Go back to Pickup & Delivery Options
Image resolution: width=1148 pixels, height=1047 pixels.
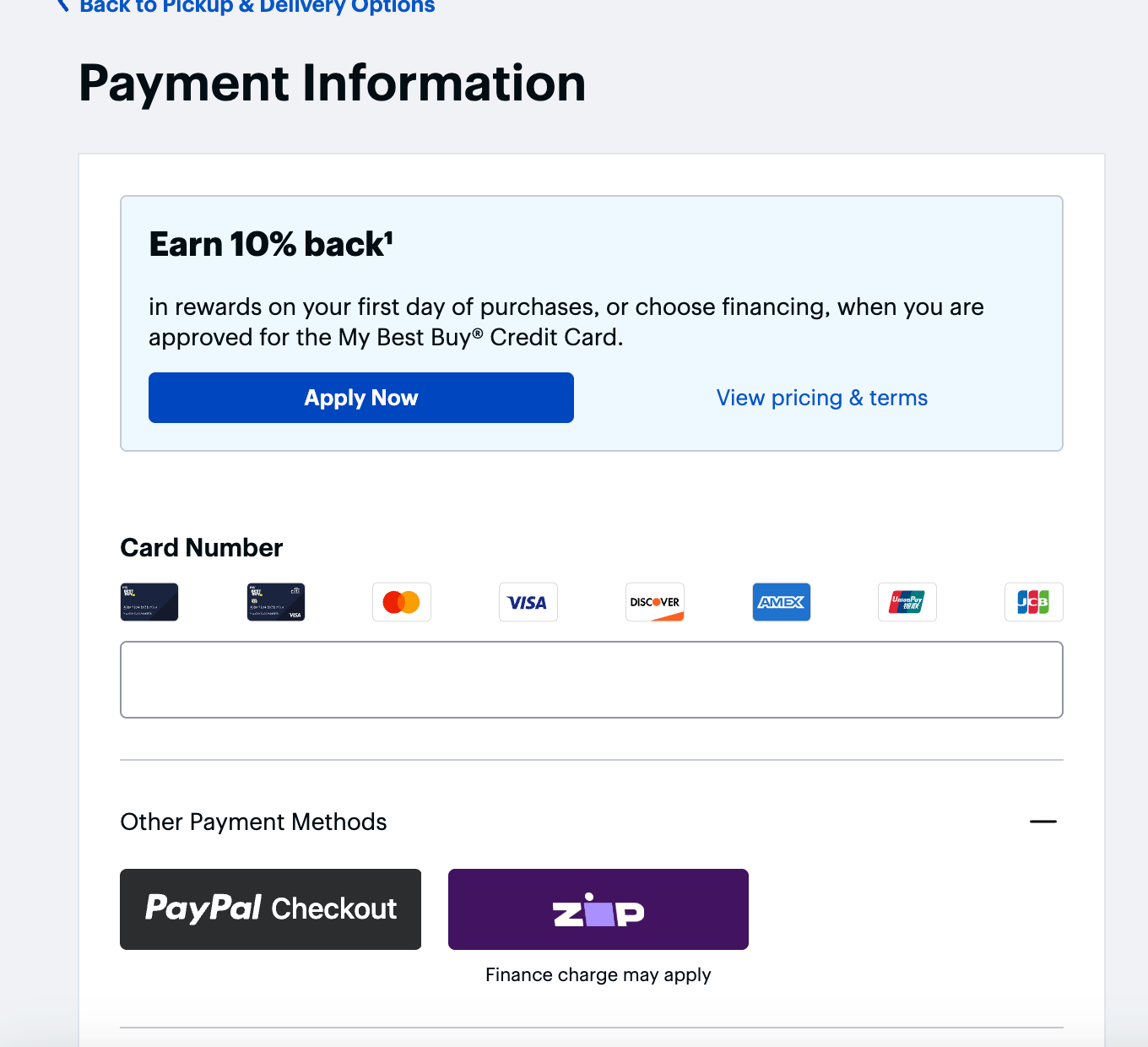pos(257,7)
